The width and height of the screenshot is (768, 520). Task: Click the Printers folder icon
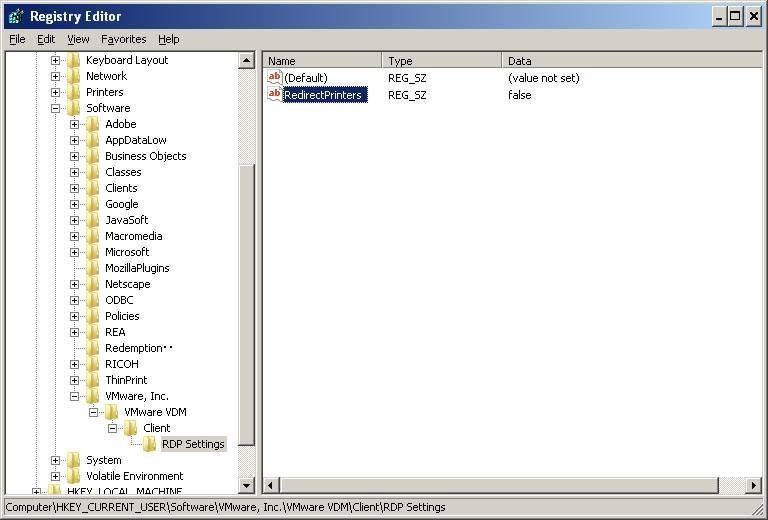74,92
